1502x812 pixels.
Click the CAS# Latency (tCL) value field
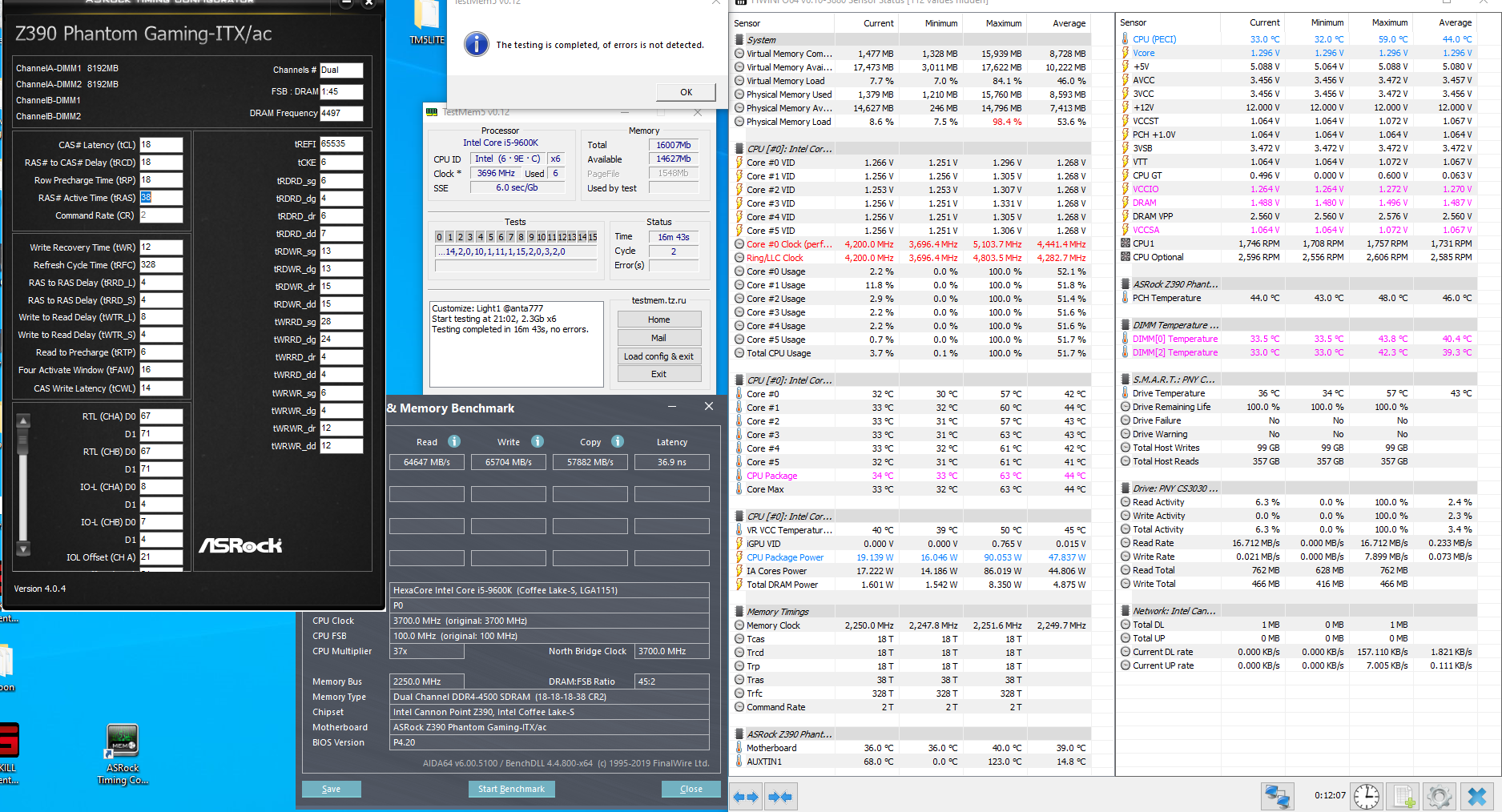162,145
